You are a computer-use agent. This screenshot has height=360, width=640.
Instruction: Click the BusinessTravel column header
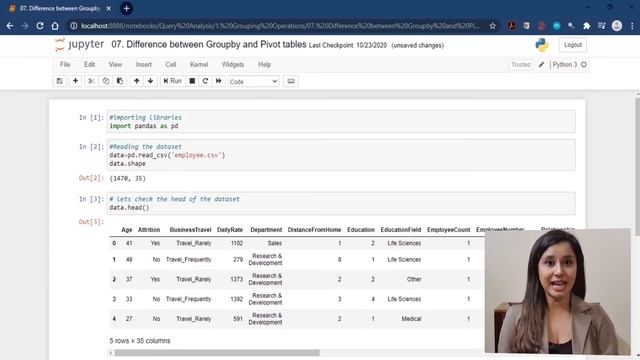(190, 230)
